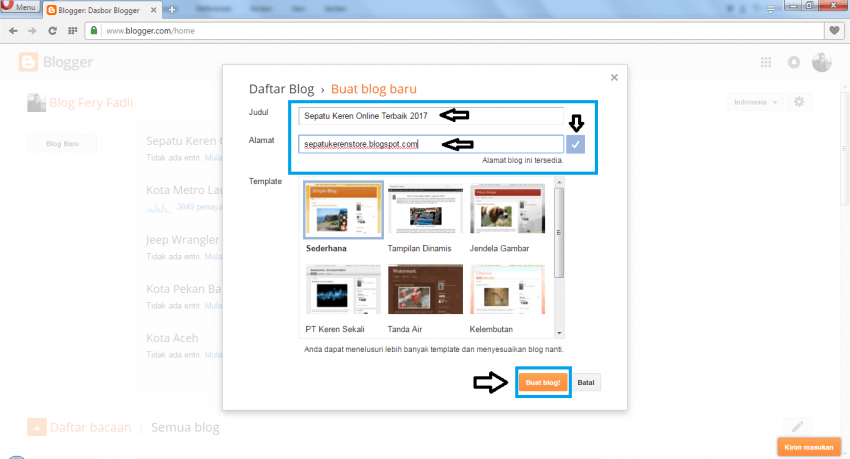Go forward to next page
The width and height of the screenshot is (850, 459).
tap(33, 31)
